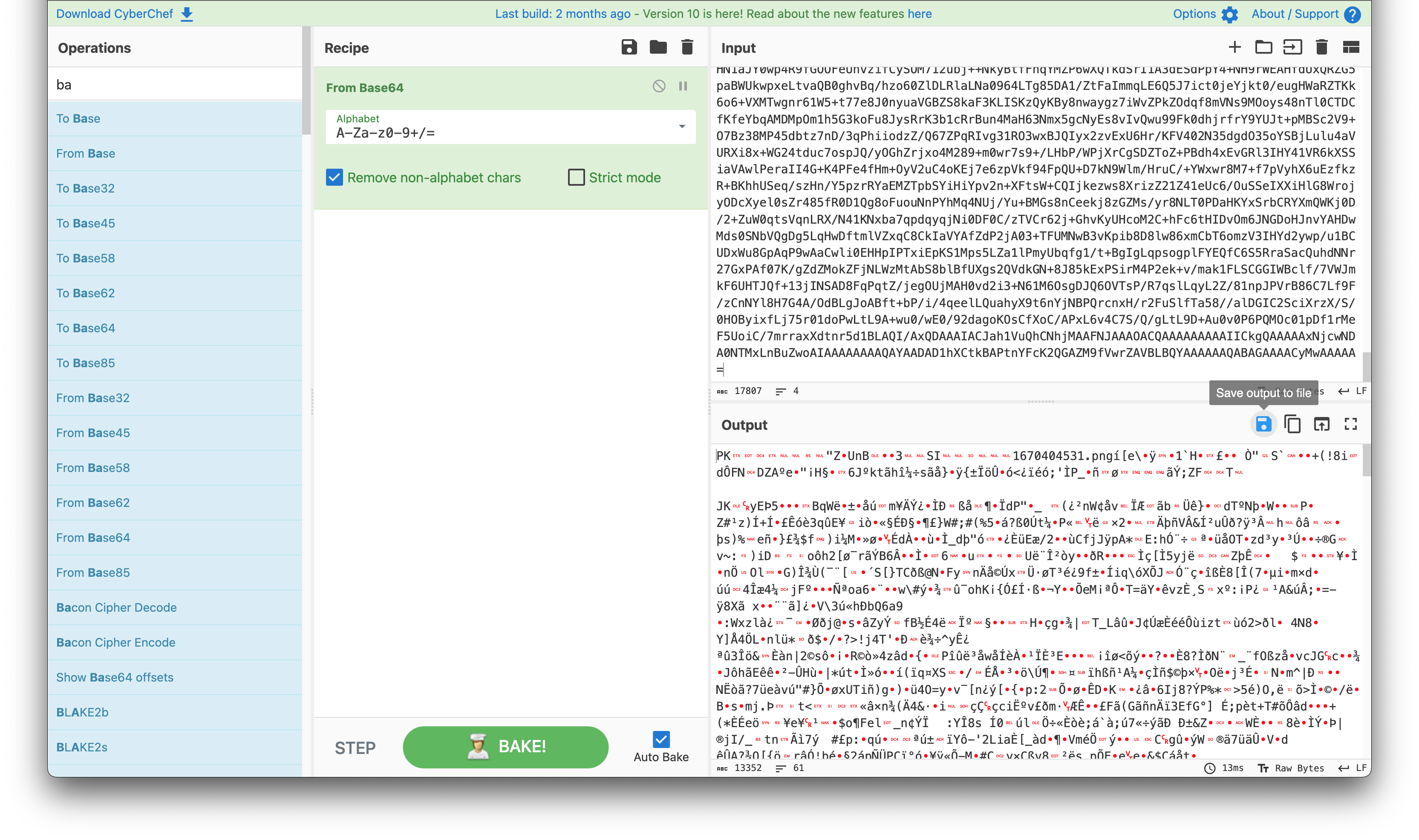Clear the recipe with the trash icon
1419x840 pixels.
coord(687,47)
